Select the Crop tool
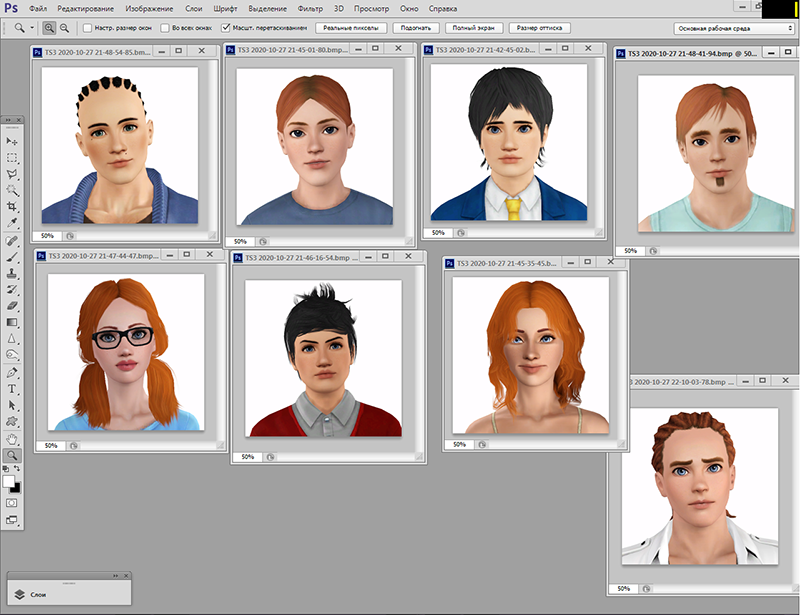 pyautogui.click(x=12, y=207)
